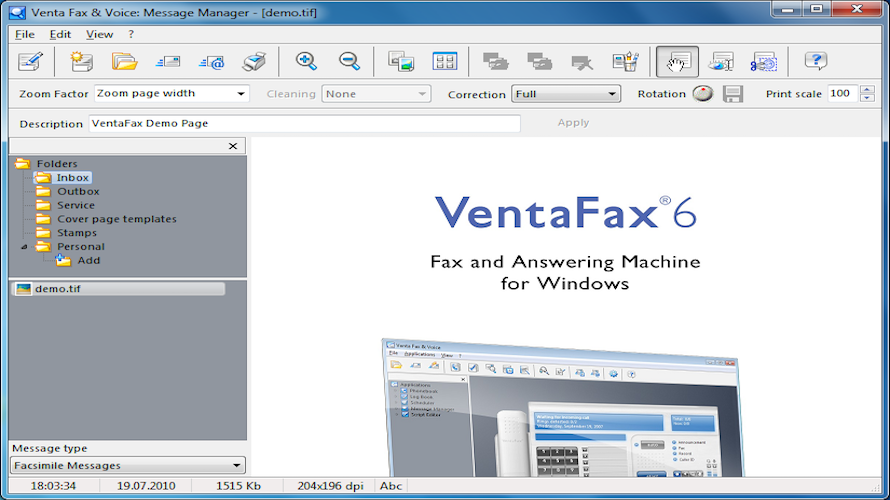Click the open folder toolbar icon
Image resolution: width=890 pixels, height=500 pixels.
coord(124,61)
